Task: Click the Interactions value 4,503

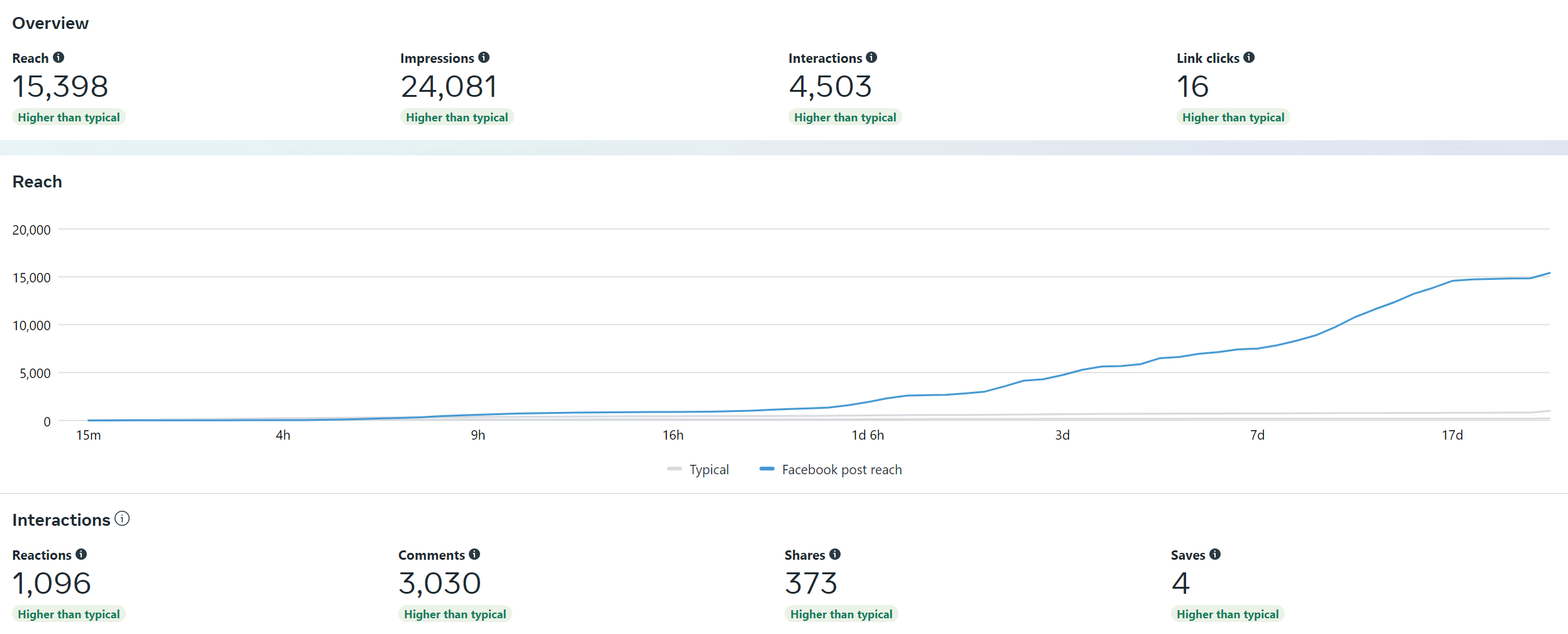Action: 831,87
